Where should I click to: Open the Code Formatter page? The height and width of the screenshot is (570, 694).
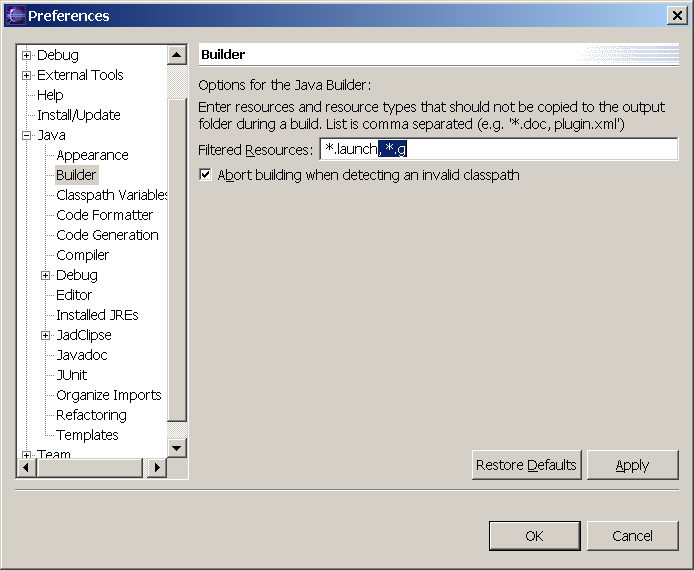104,215
